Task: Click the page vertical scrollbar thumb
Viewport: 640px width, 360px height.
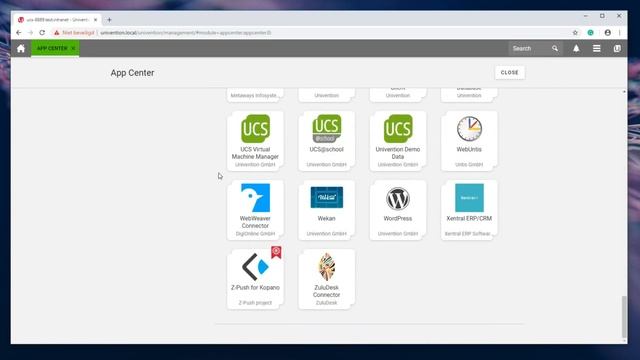Action: 624,317
